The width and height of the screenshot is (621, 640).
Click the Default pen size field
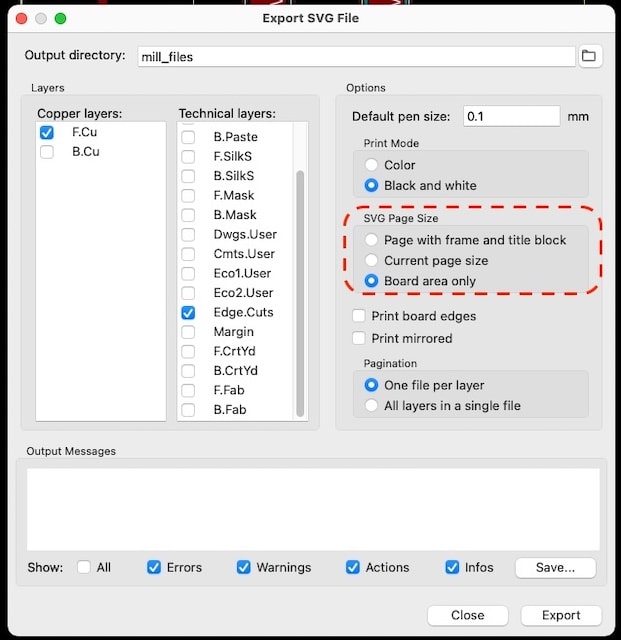511,116
